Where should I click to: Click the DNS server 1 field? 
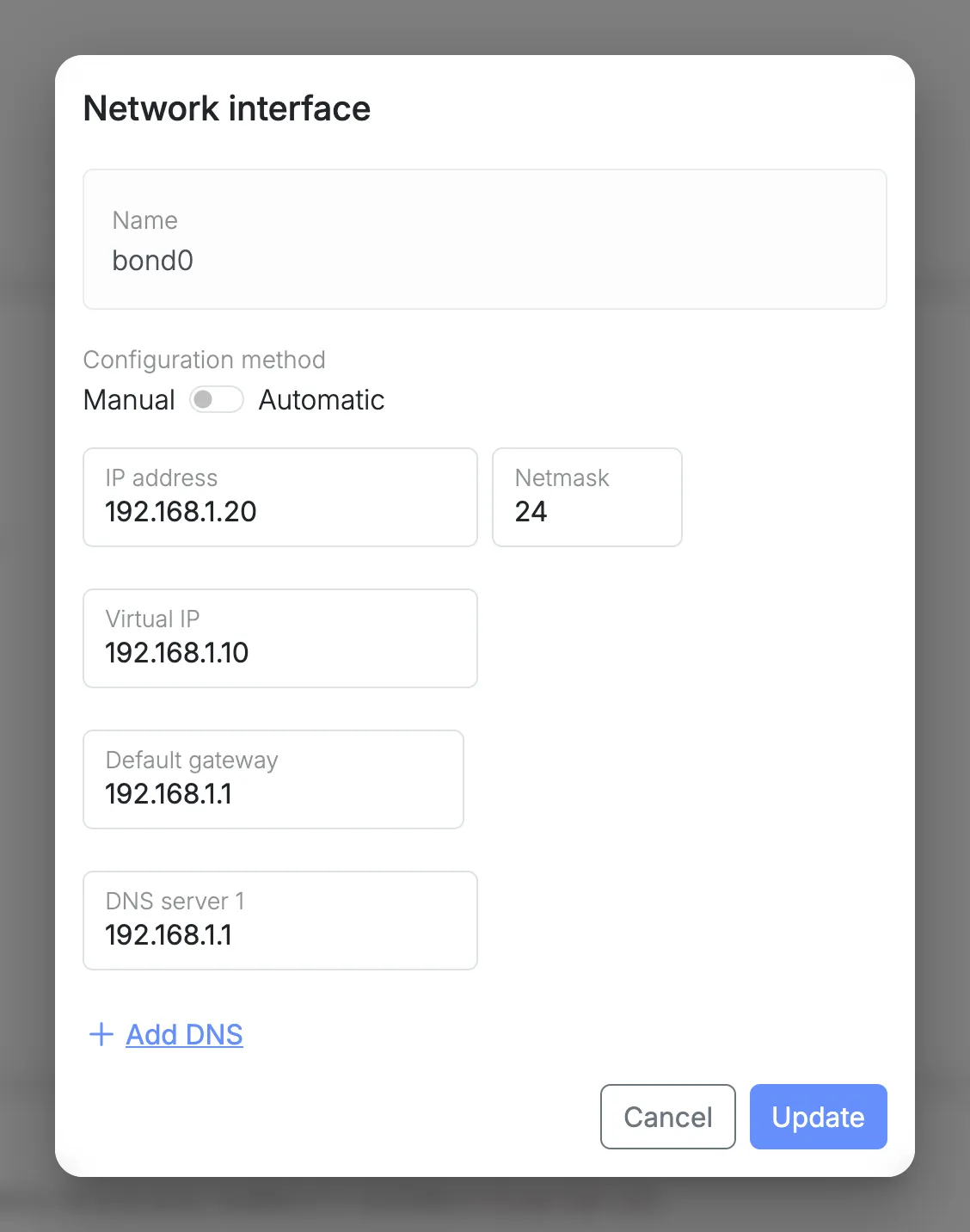[280, 921]
